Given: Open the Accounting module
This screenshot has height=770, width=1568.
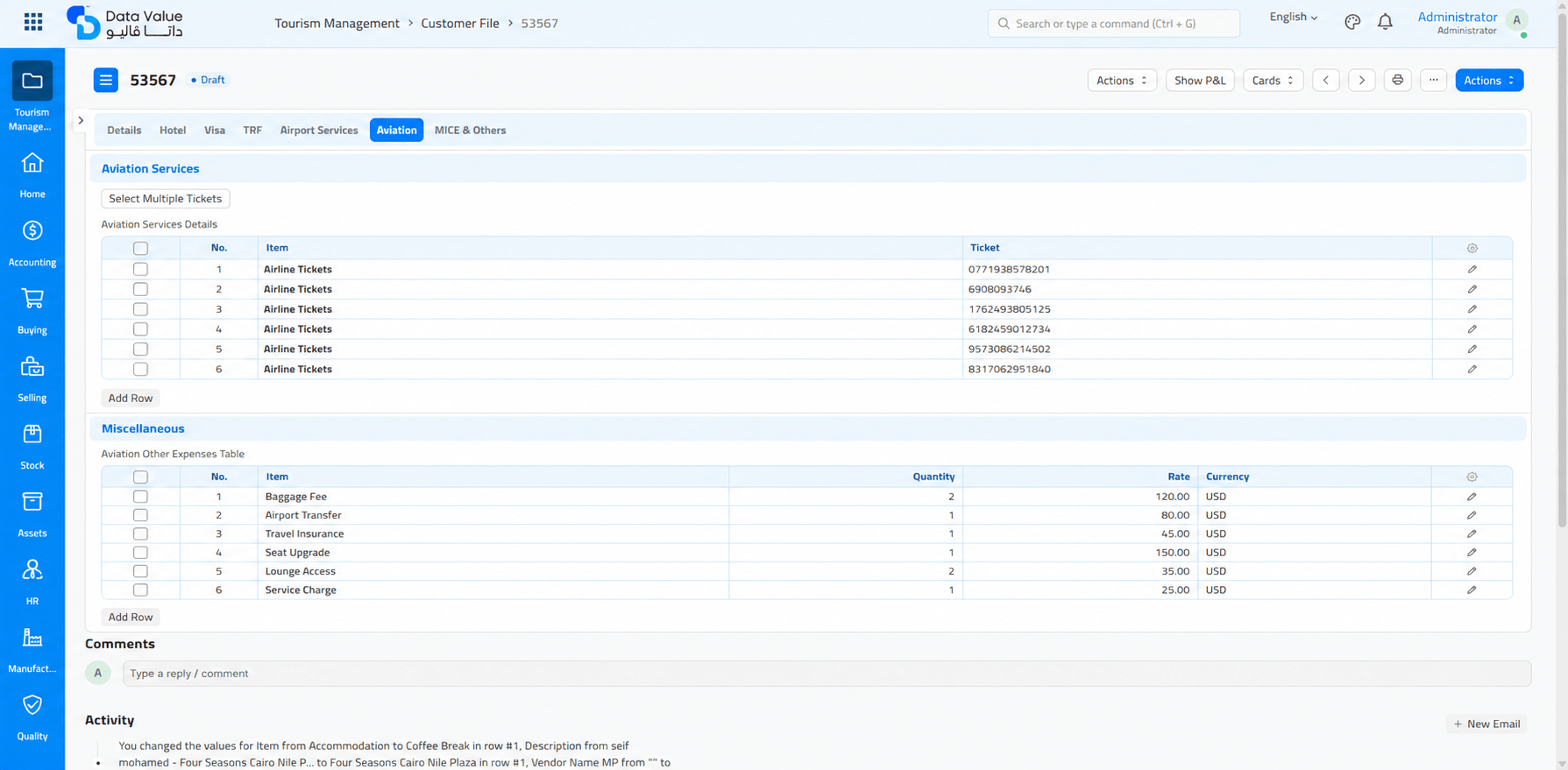Looking at the screenshot, I should pos(32,243).
